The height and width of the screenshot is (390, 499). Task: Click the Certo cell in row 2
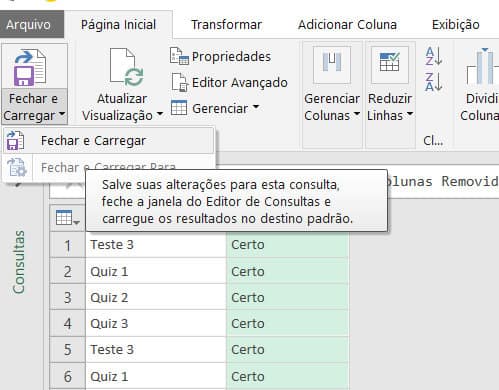pyautogui.click(x=287, y=271)
